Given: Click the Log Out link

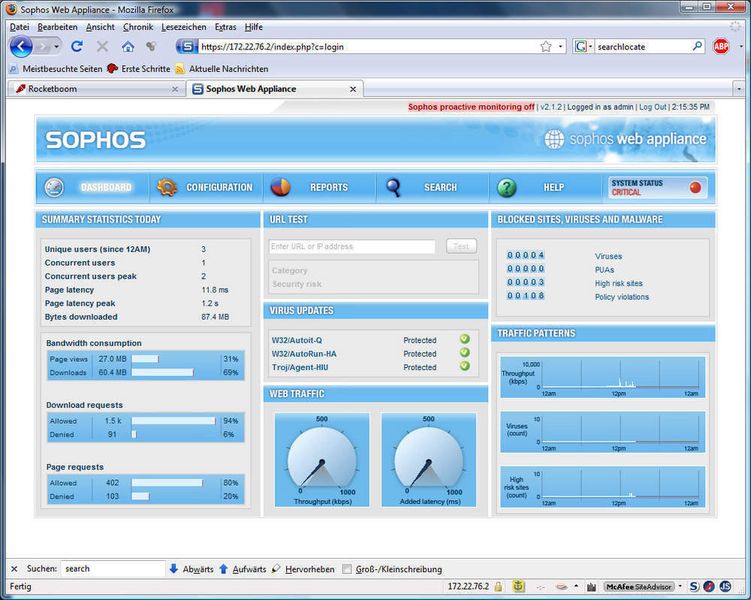Looking at the screenshot, I should click(x=652, y=107).
